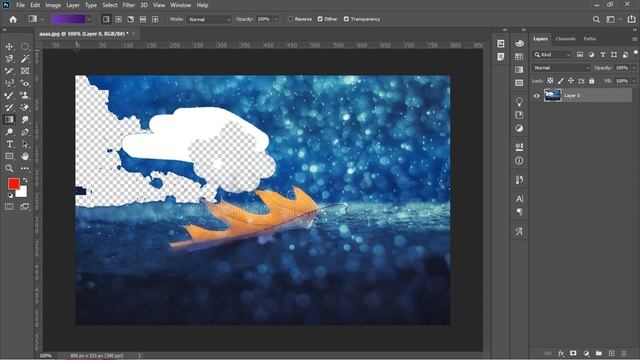
Task: Open options bar Mode dropdown
Action: (209, 19)
